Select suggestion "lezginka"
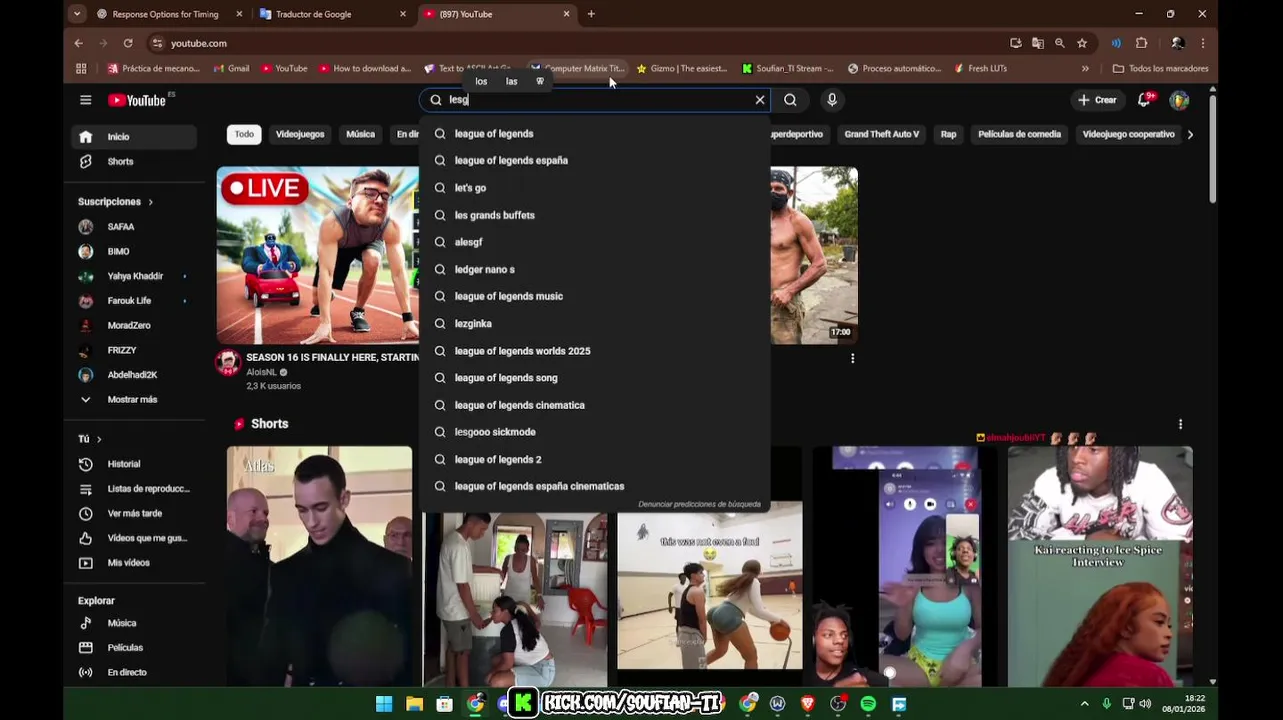The width and height of the screenshot is (1283, 720). (594, 324)
